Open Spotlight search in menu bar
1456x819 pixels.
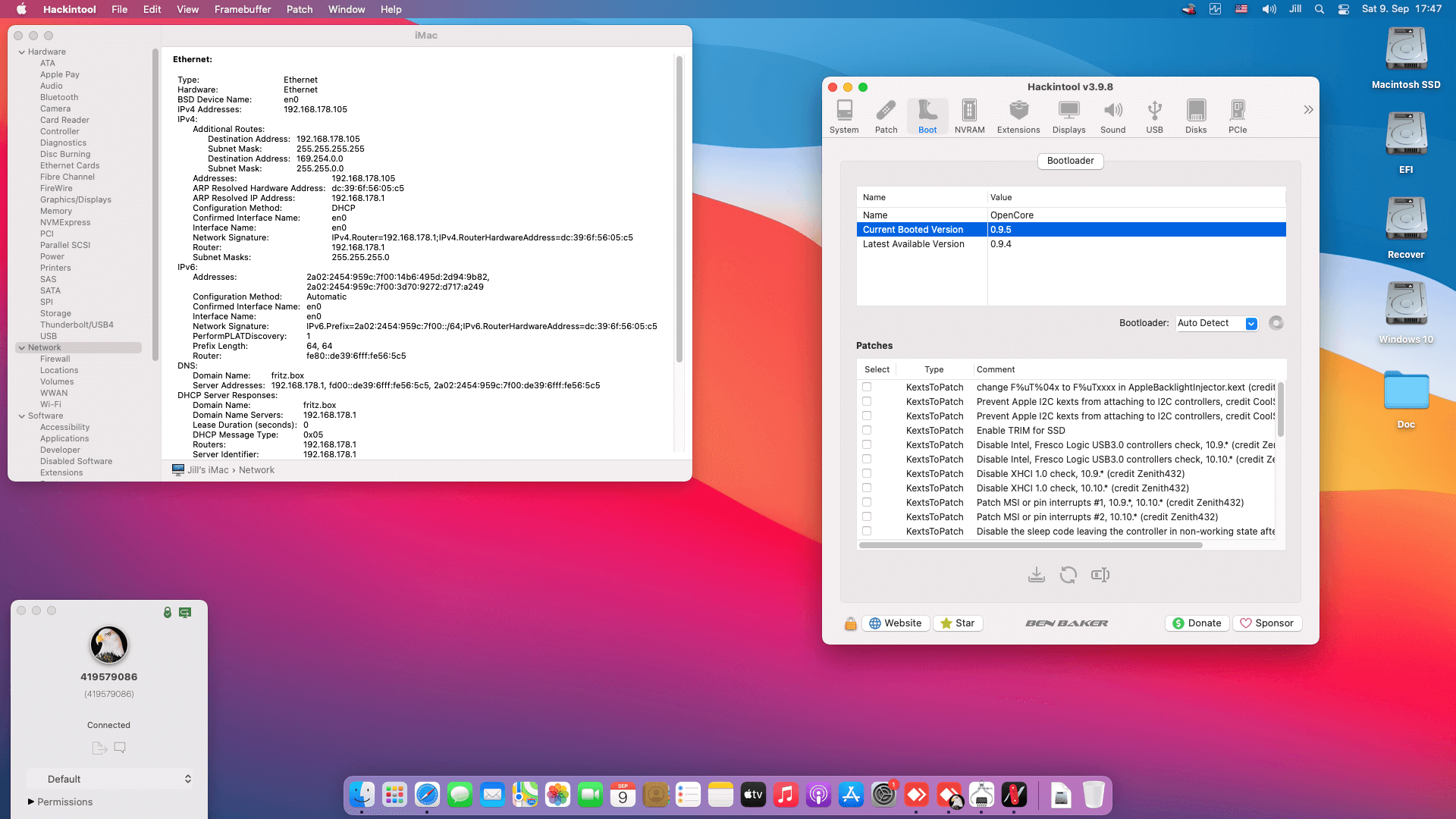(1319, 9)
